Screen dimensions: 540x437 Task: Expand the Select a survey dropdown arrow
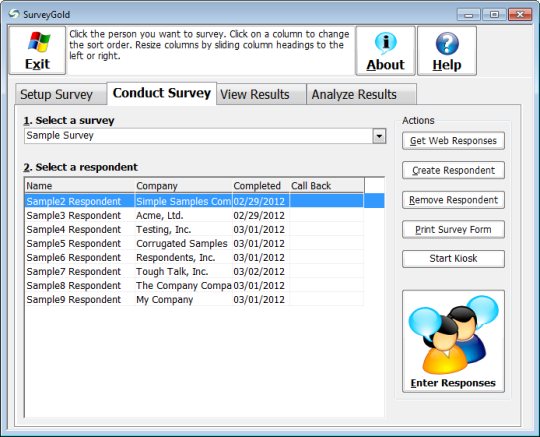pyautogui.click(x=379, y=136)
